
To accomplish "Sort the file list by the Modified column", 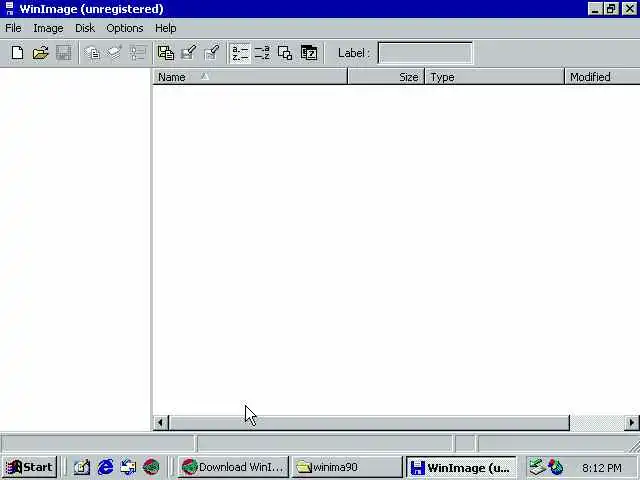I will 602,77.
